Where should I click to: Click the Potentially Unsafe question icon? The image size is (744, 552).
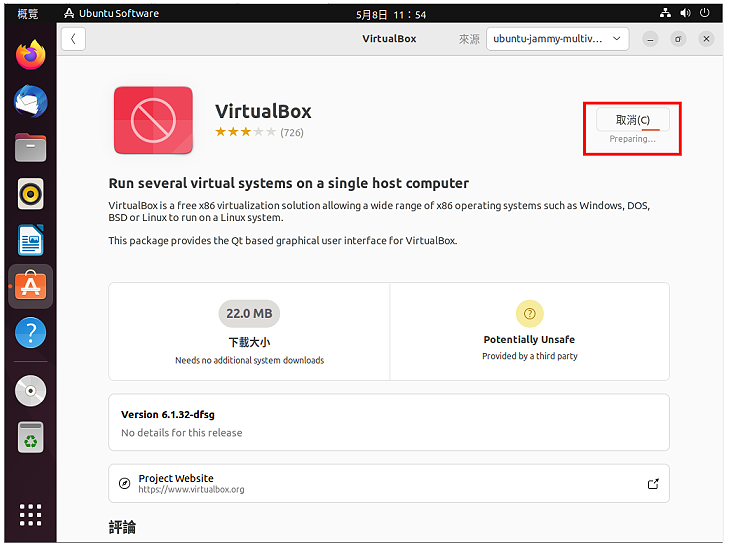click(530, 314)
